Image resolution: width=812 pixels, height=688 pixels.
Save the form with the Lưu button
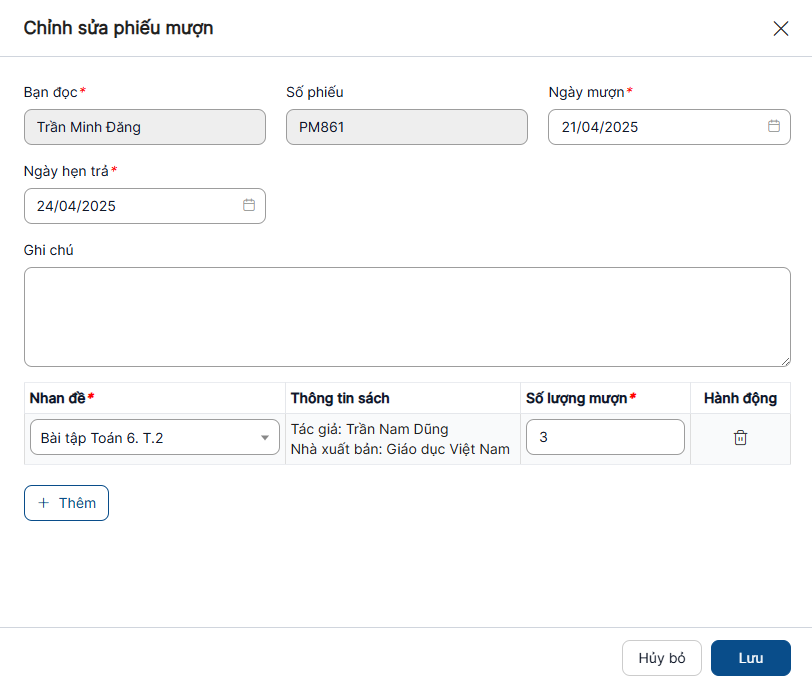pyautogui.click(x=750, y=658)
